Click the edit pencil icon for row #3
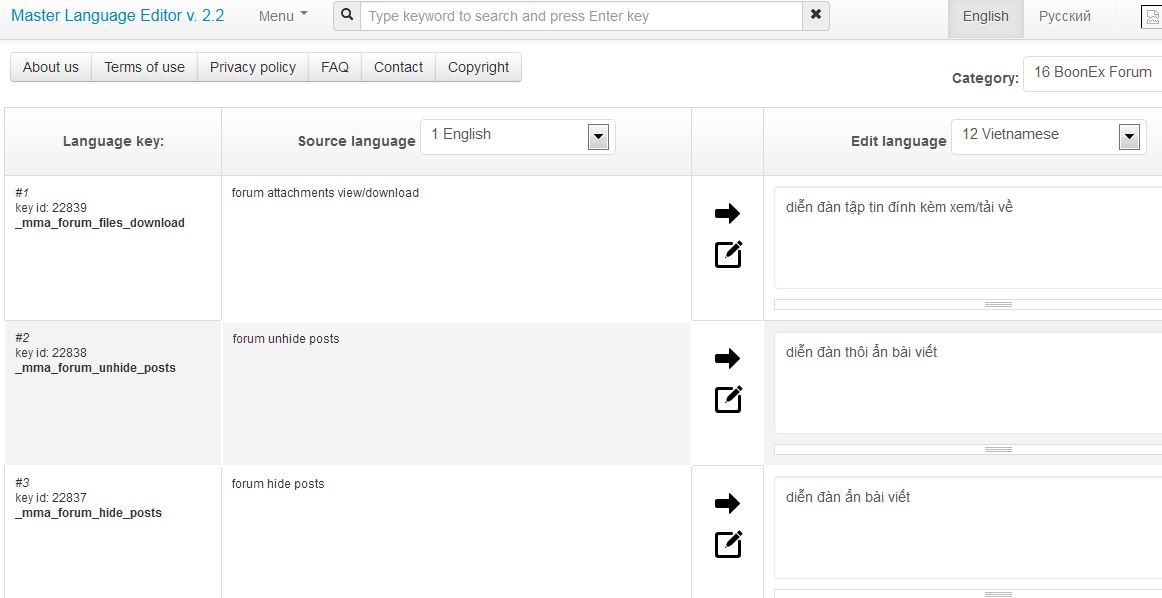Image resolution: width=1162 pixels, height=598 pixels. coord(728,545)
